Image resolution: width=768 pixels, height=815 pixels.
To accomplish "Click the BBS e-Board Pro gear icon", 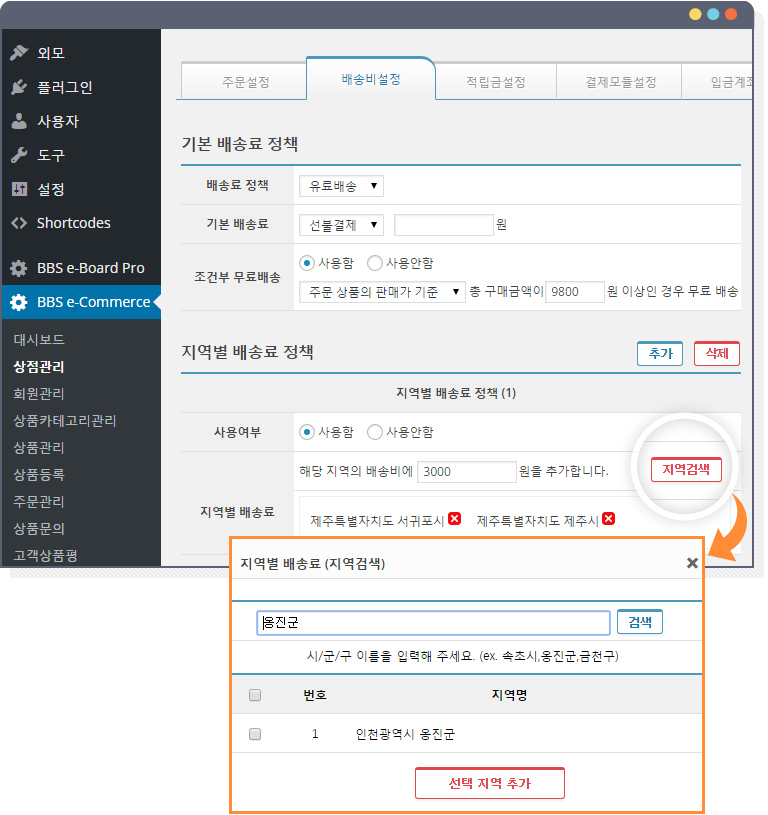I will 19,268.
